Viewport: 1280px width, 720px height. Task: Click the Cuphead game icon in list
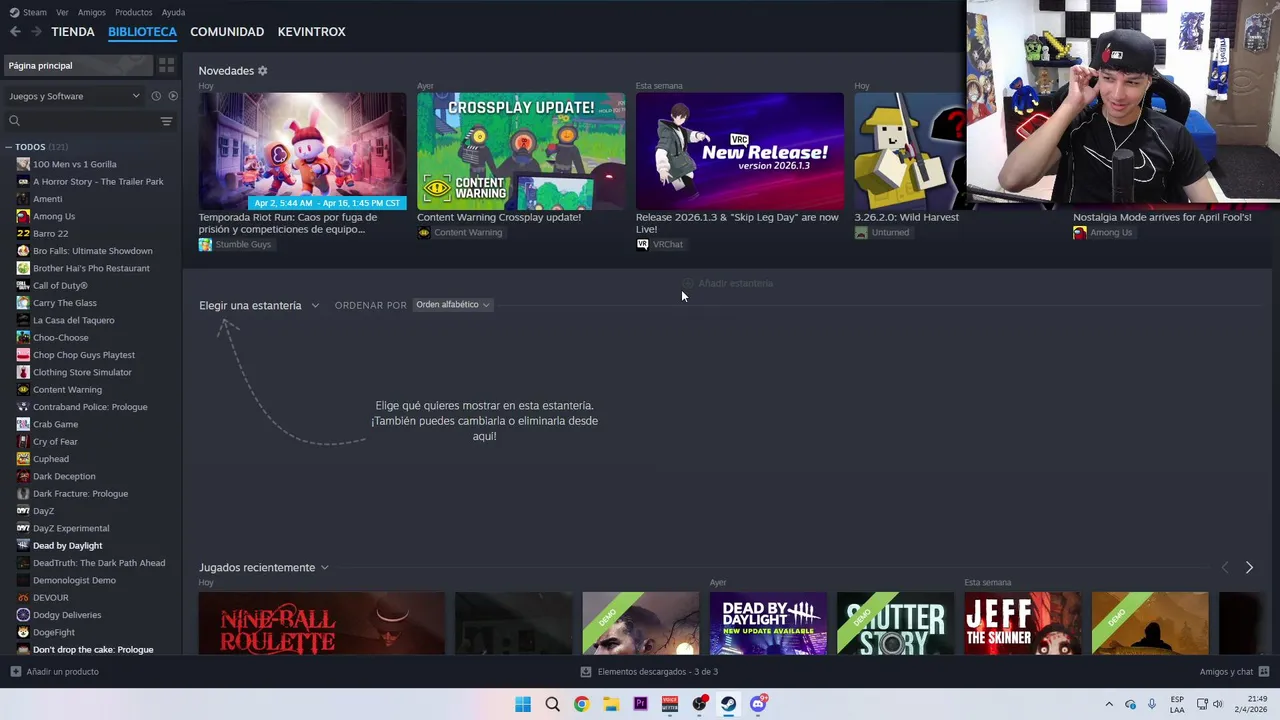pyautogui.click(x=23, y=459)
